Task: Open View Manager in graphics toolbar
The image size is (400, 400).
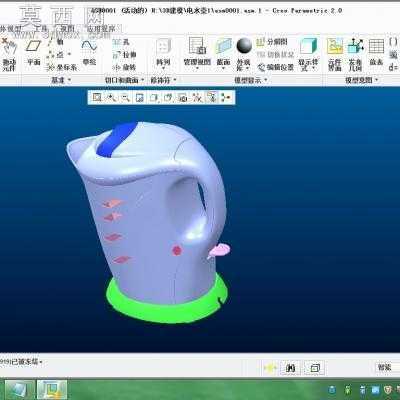Action: (183, 97)
